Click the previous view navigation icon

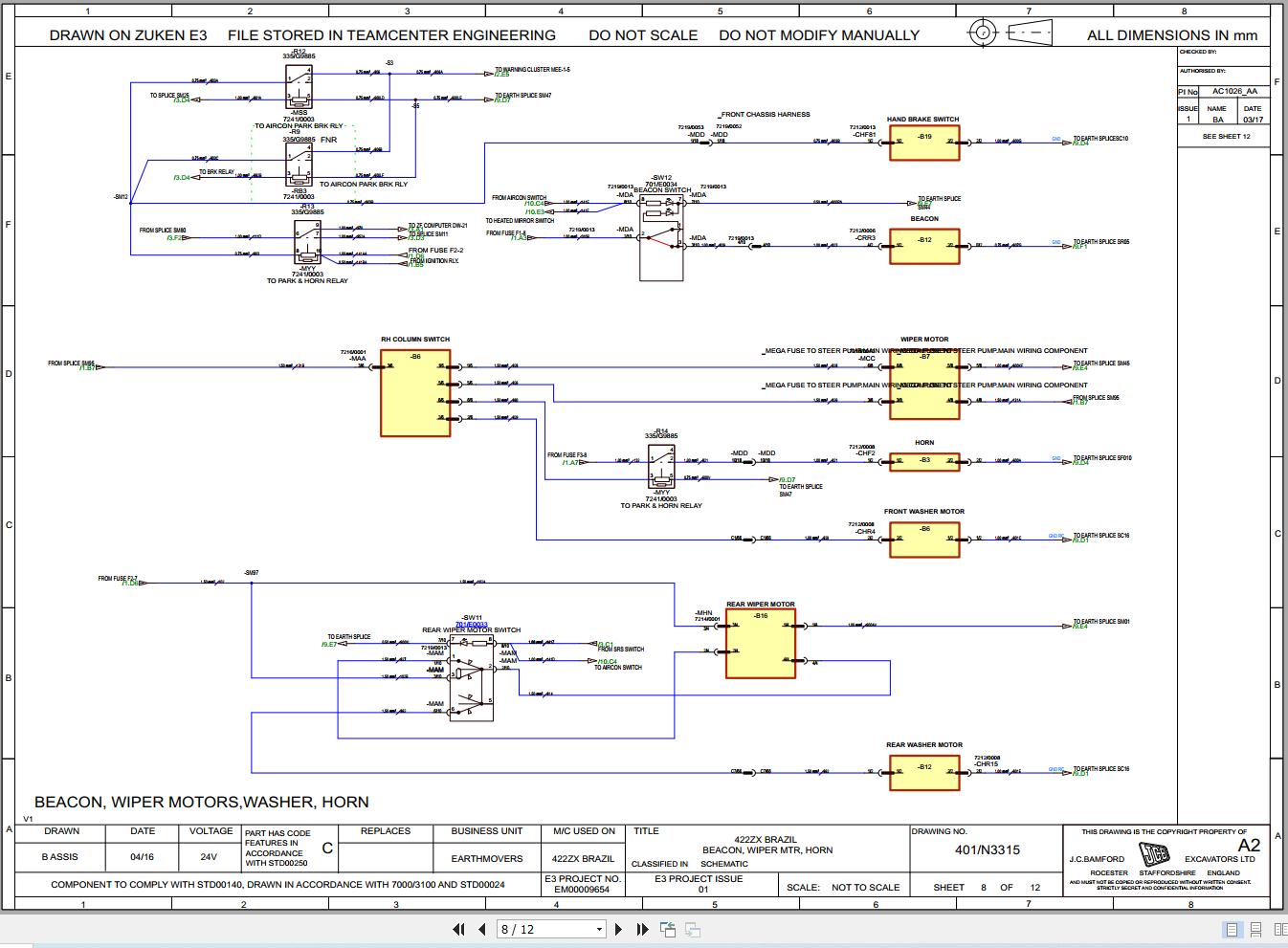point(668,929)
